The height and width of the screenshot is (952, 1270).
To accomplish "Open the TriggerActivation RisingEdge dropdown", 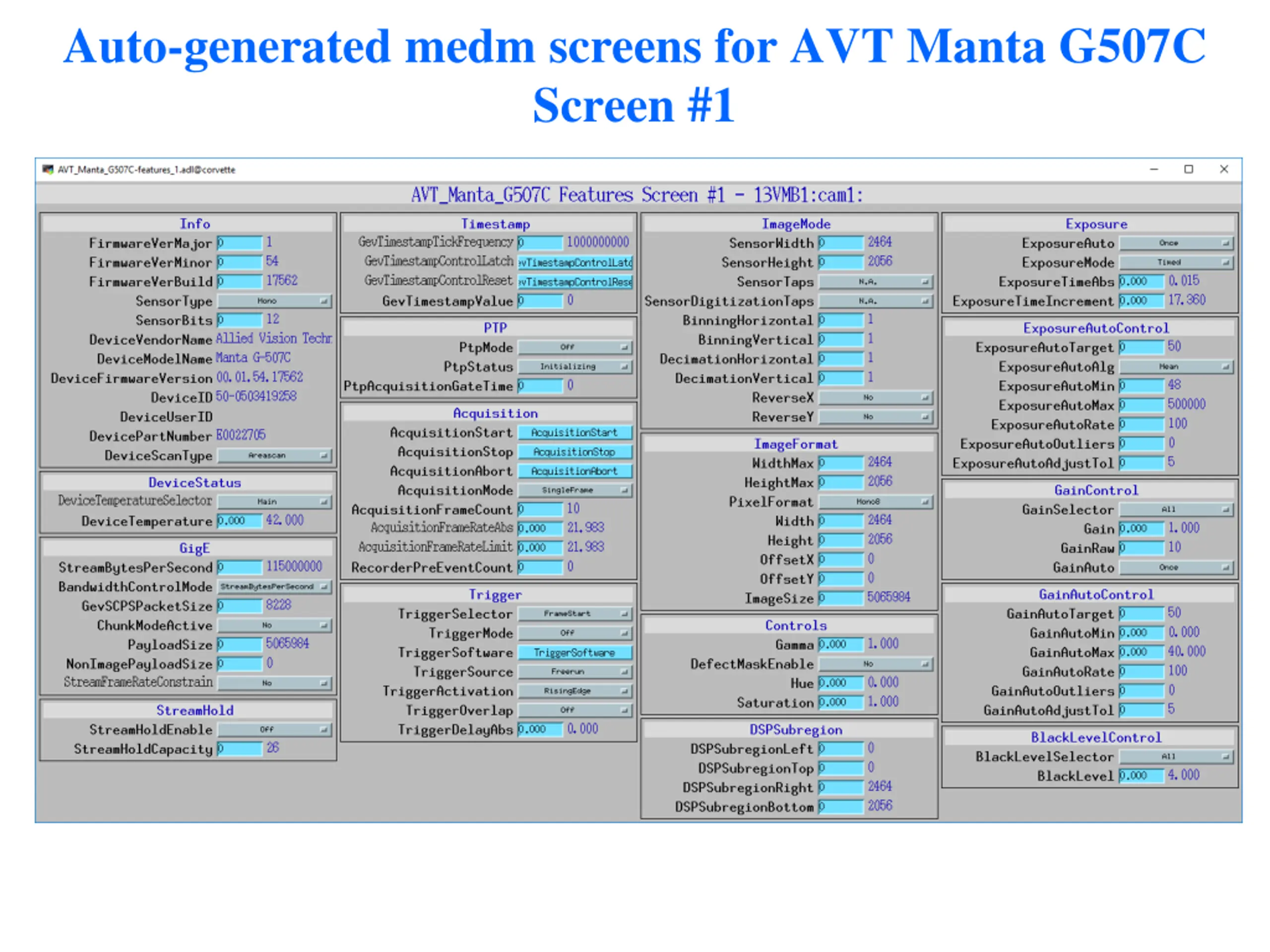I will tap(574, 692).
